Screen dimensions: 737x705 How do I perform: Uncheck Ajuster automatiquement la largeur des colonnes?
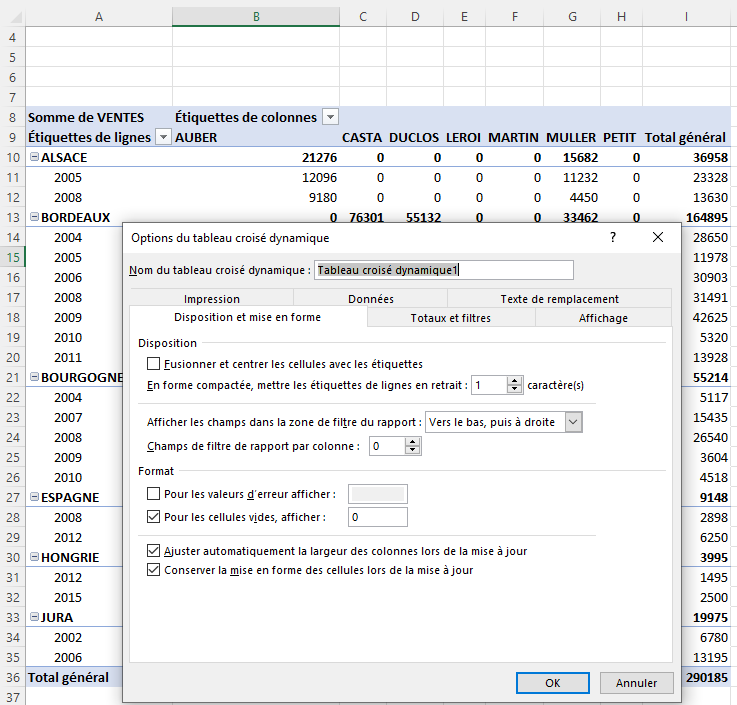click(x=153, y=551)
